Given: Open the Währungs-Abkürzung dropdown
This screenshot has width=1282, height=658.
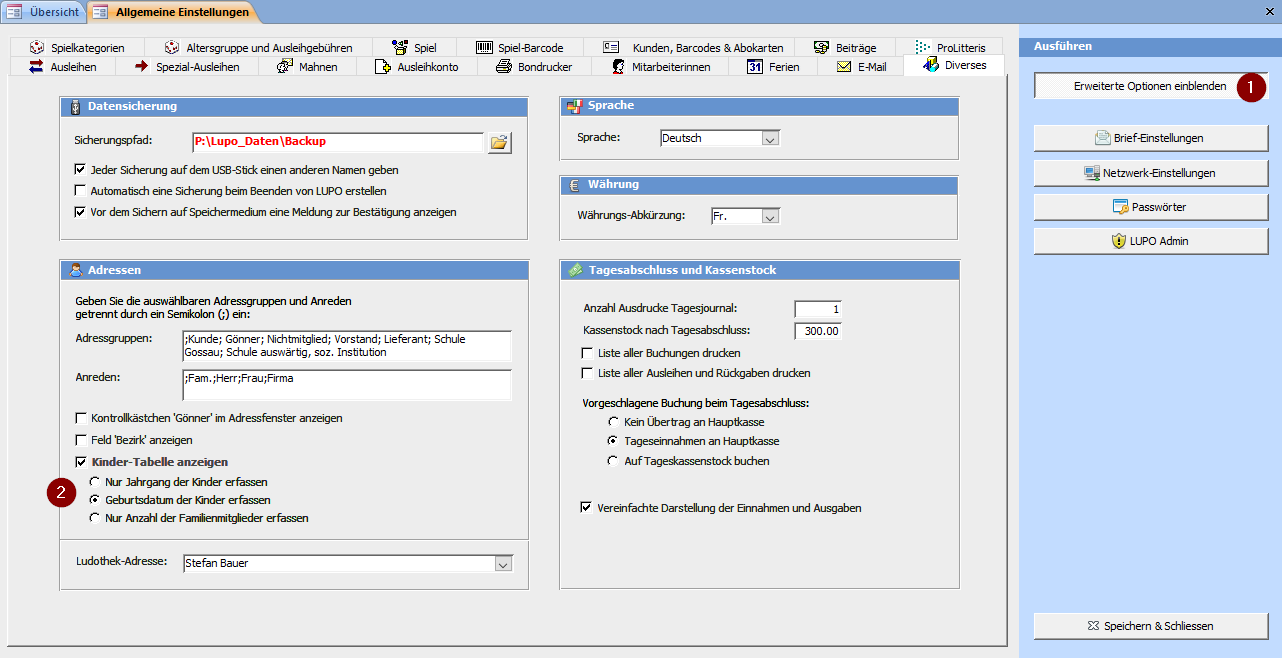Looking at the screenshot, I should tap(770, 216).
